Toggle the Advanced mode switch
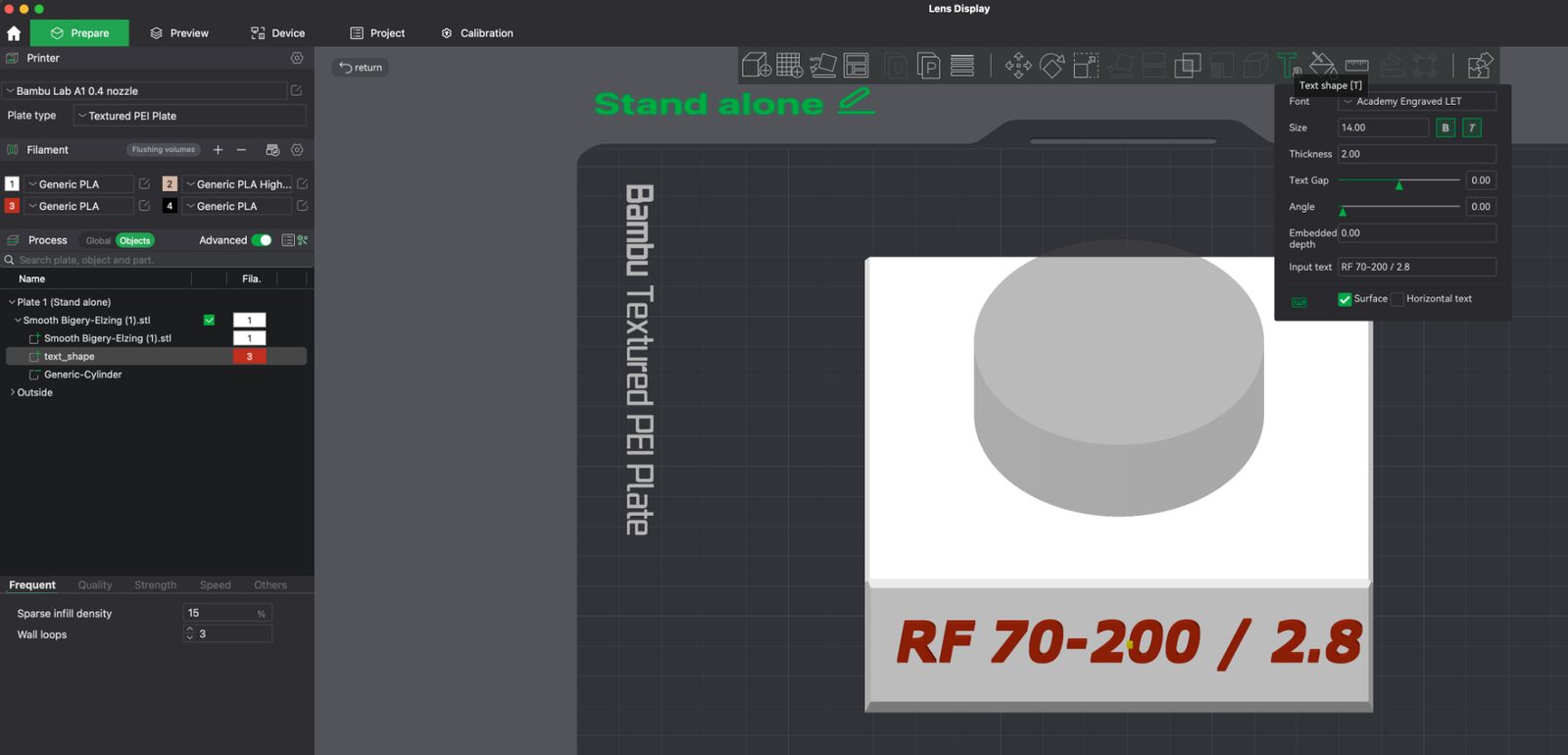 262,240
